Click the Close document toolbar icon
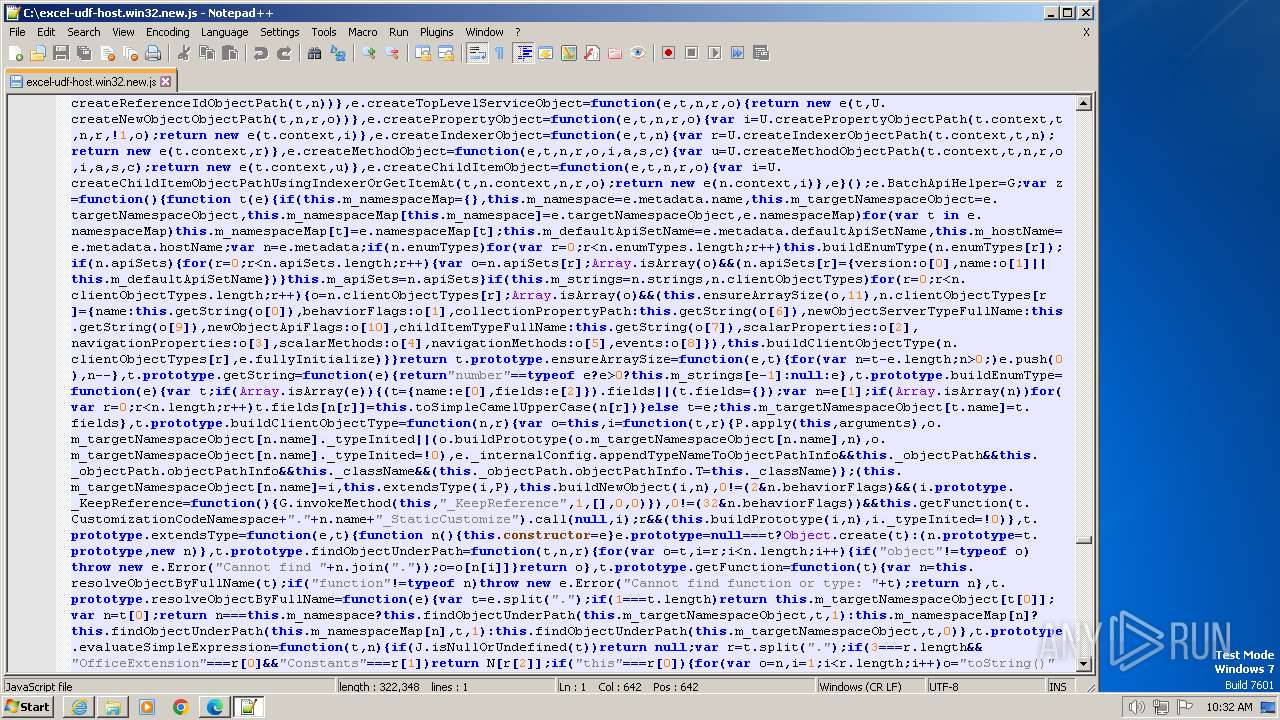 pyautogui.click(x=106, y=53)
